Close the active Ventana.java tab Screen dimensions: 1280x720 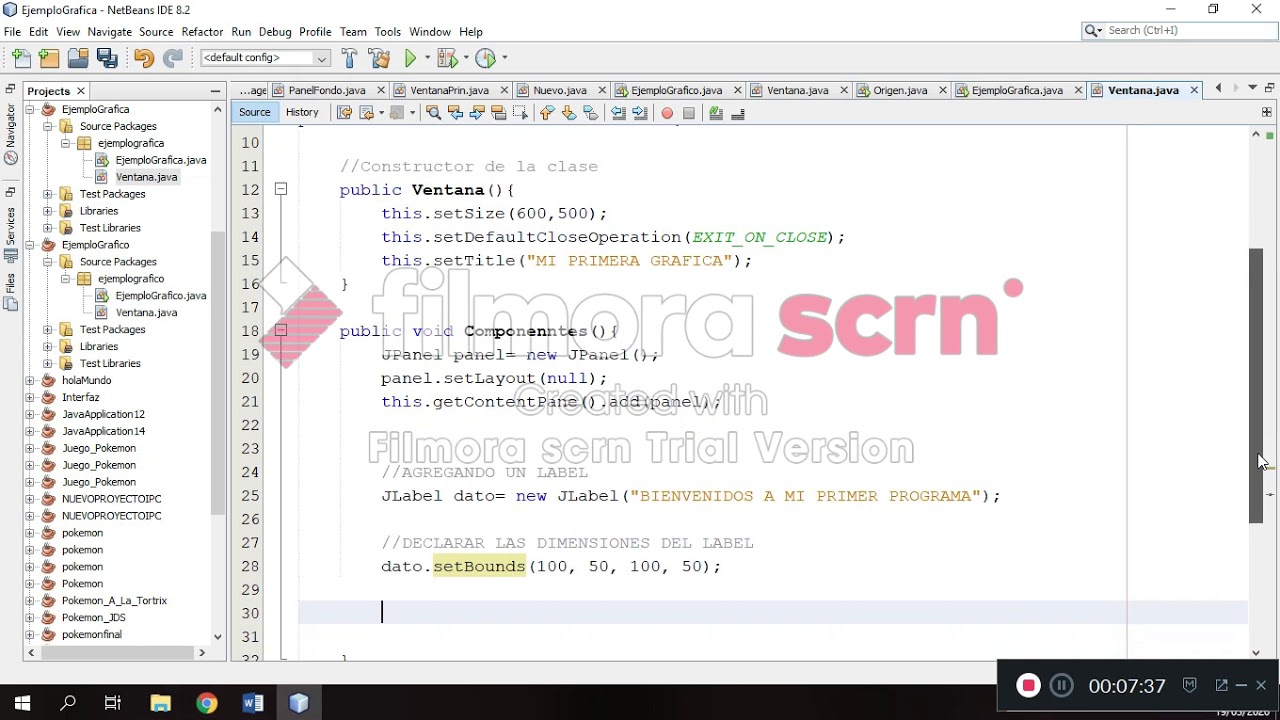pos(1194,90)
